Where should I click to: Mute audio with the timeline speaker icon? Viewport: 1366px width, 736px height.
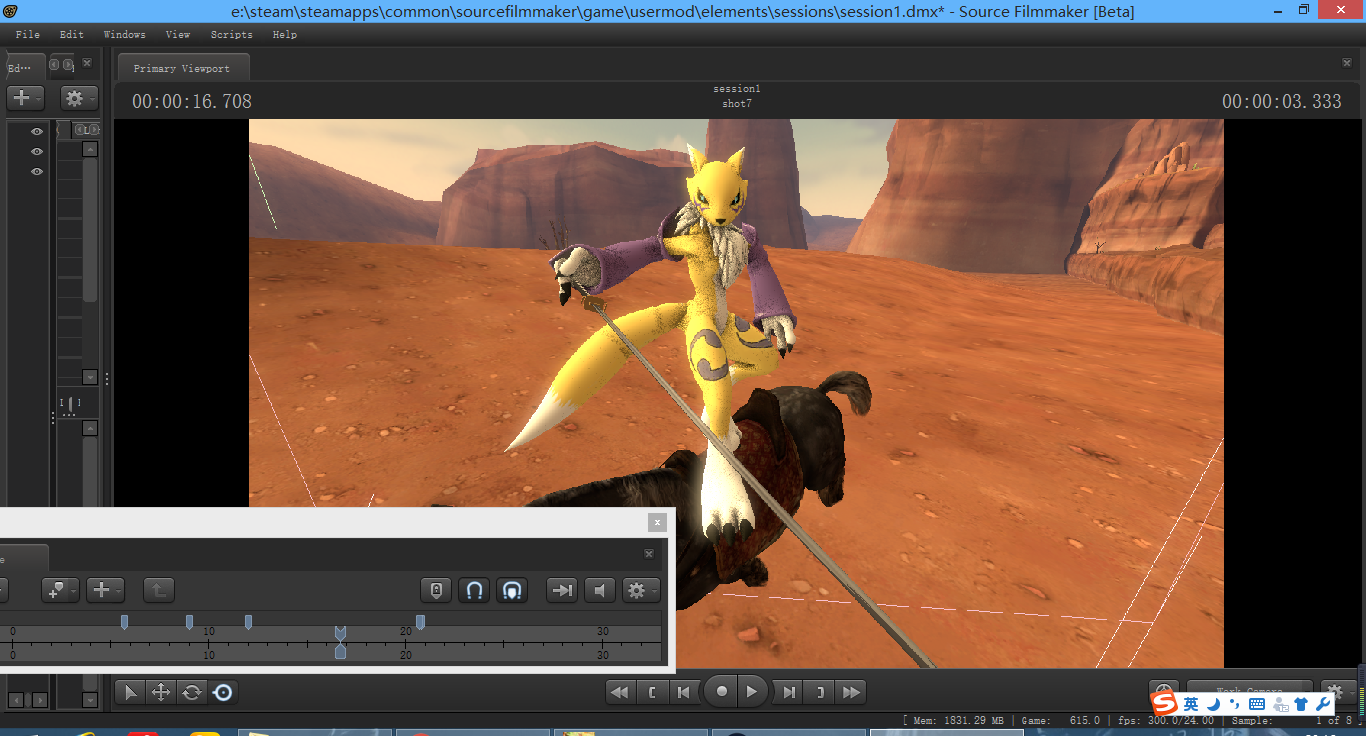point(599,590)
